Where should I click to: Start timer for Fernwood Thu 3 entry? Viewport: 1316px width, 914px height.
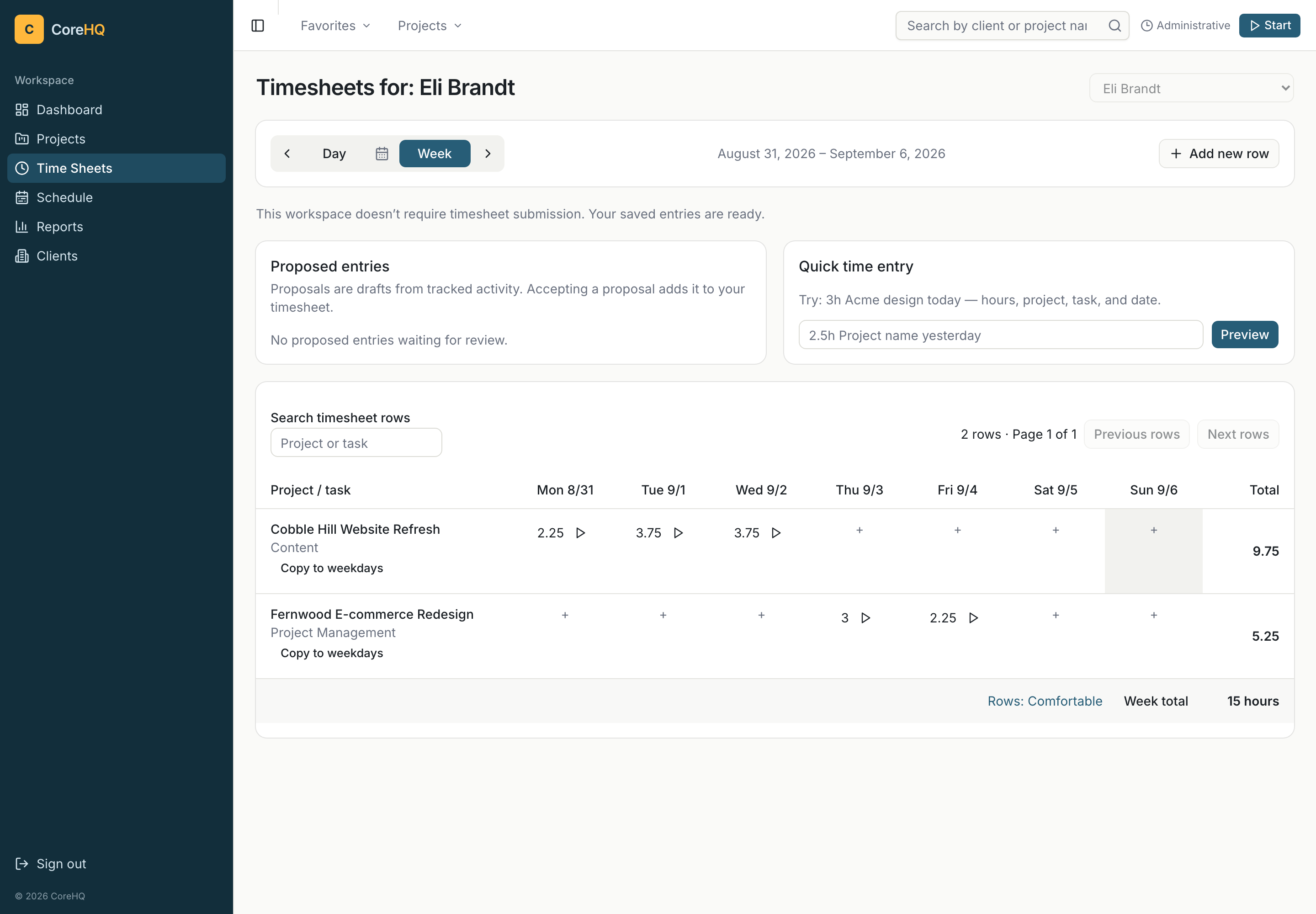(x=866, y=618)
